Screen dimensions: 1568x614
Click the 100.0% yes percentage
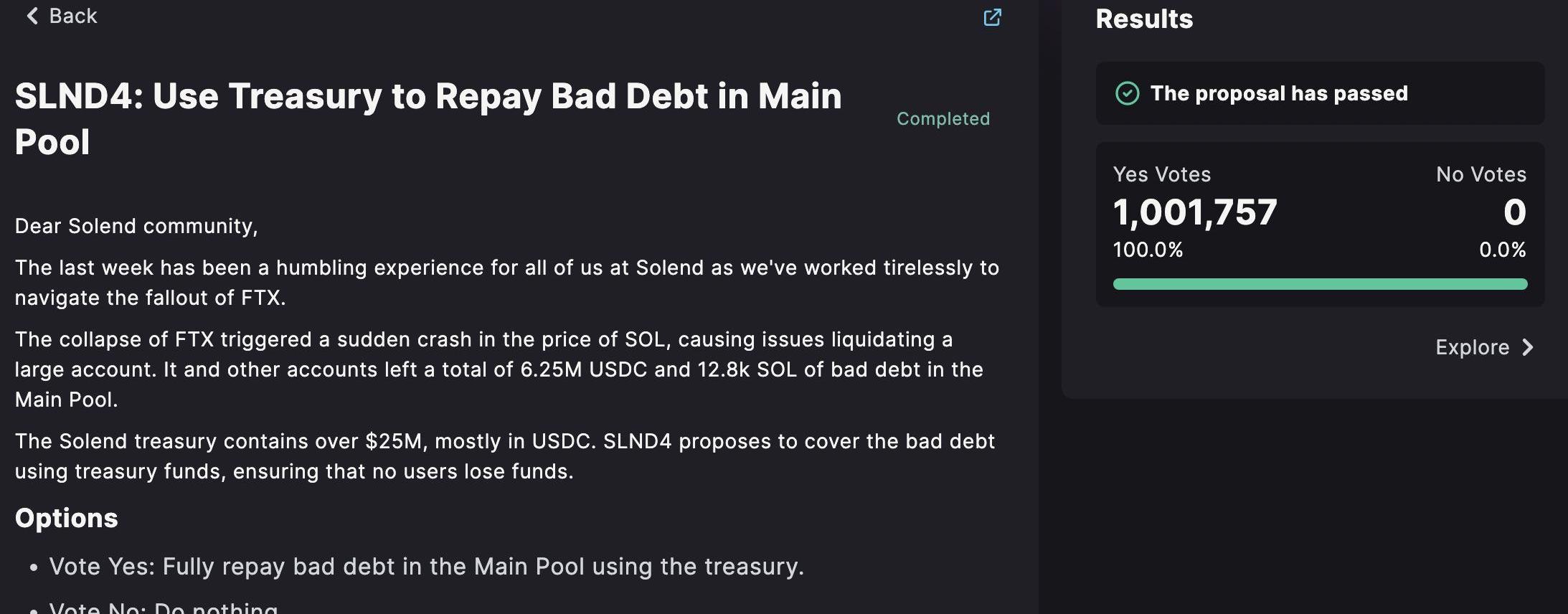(x=1148, y=250)
